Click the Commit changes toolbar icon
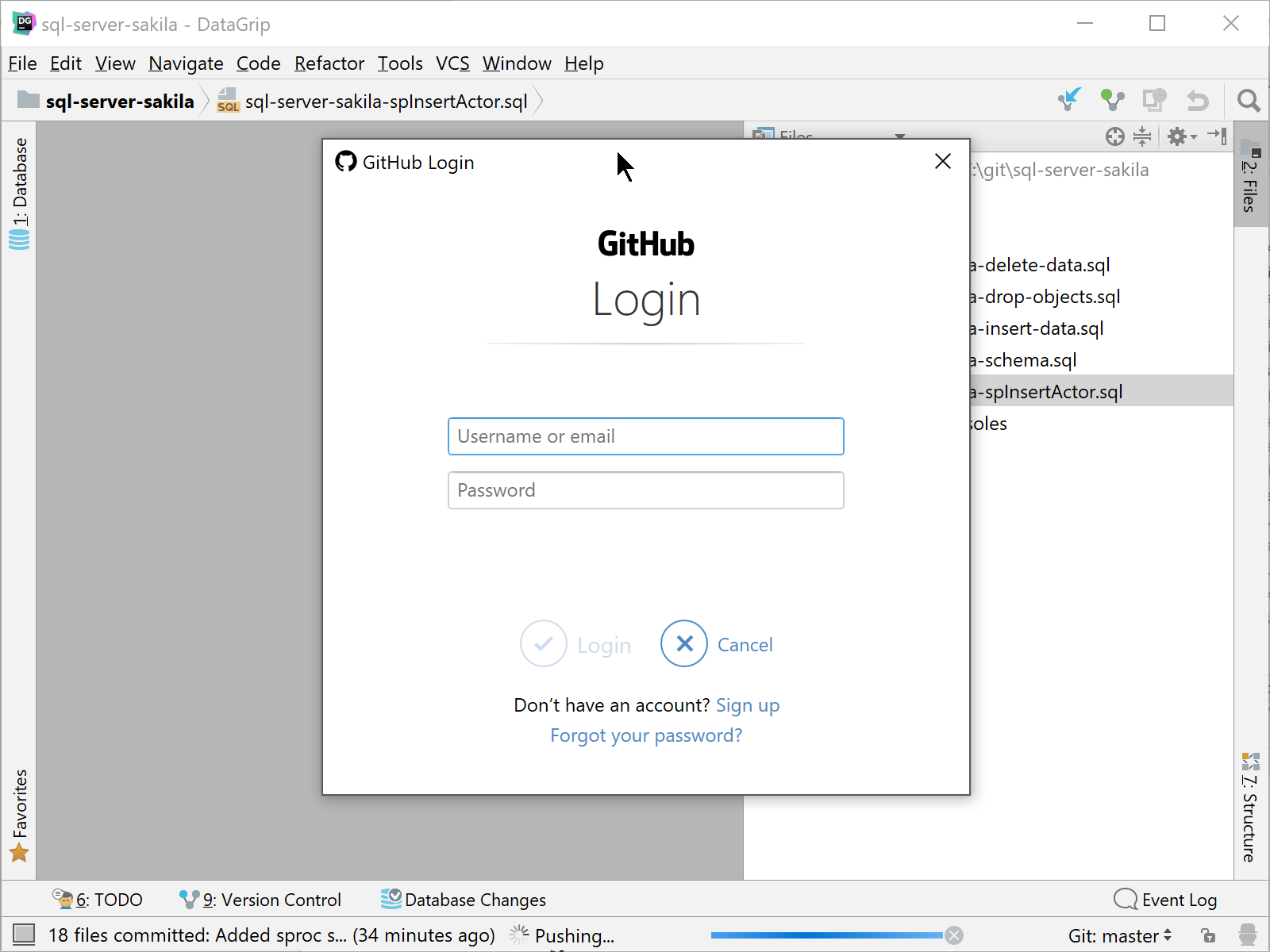This screenshot has width=1270, height=952. tap(1112, 100)
